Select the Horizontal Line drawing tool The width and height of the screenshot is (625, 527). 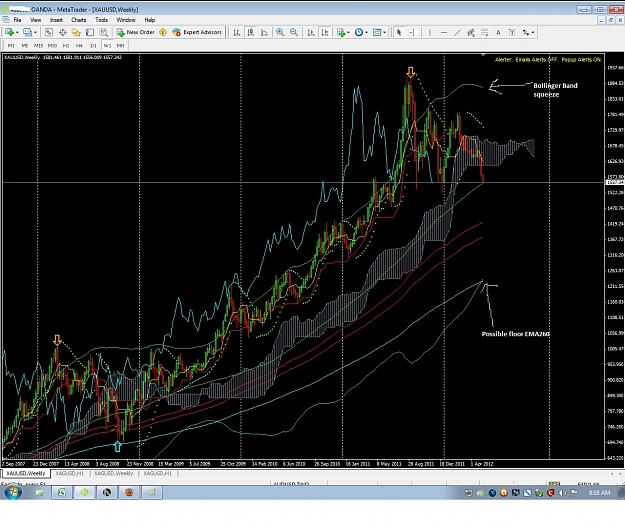click(444, 32)
